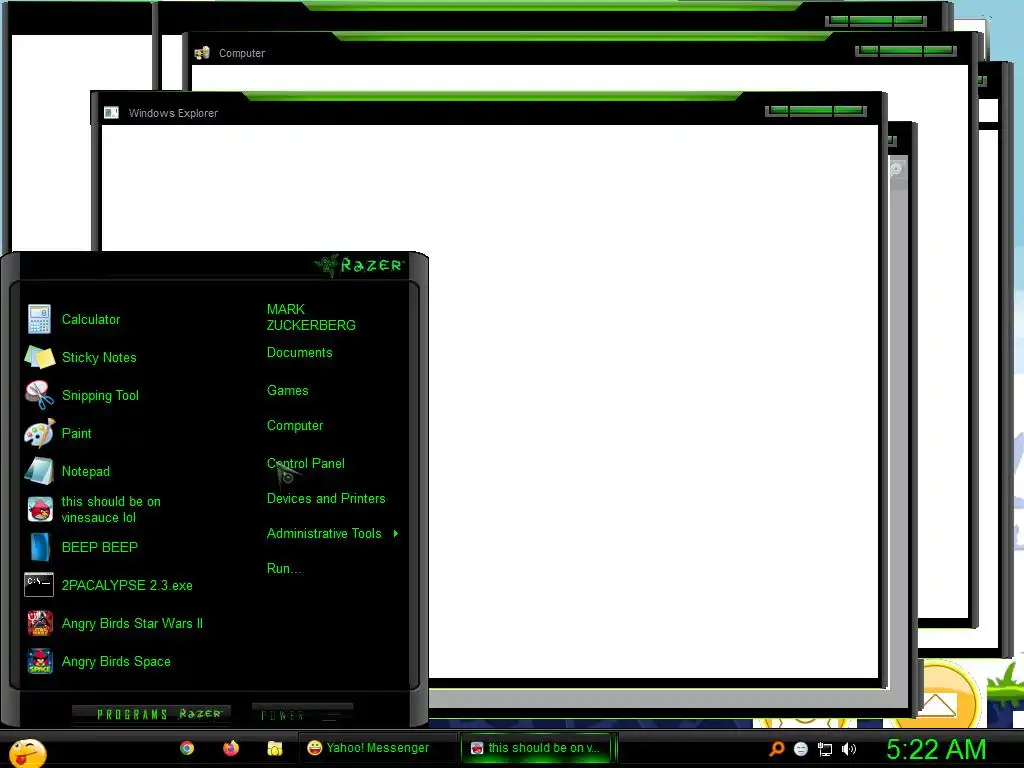Open Chrome from the taskbar

pos(187,748)
